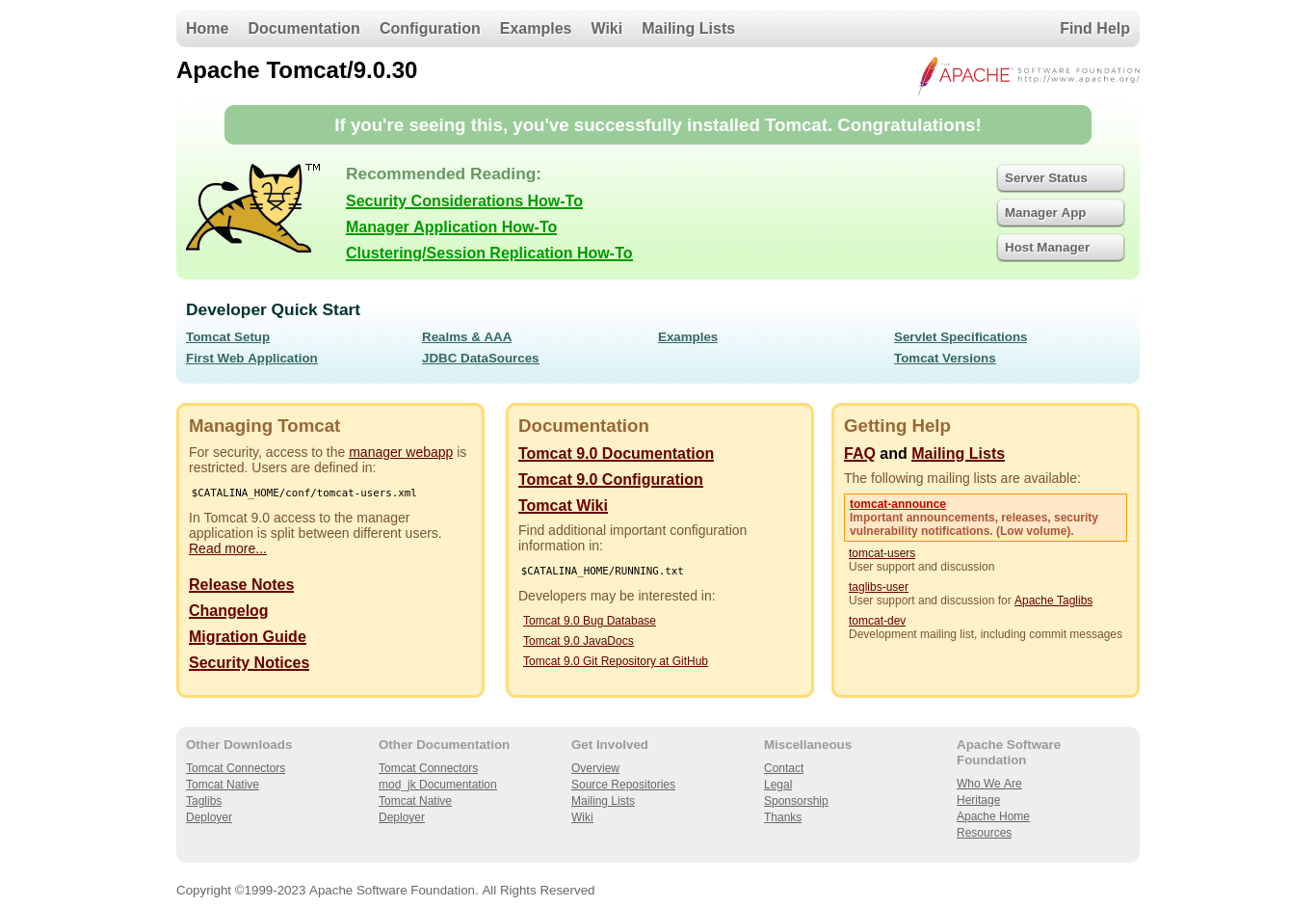Click the Host Manager button
Viewport: 1316px width, 907px height.
tap(1060, 248)
